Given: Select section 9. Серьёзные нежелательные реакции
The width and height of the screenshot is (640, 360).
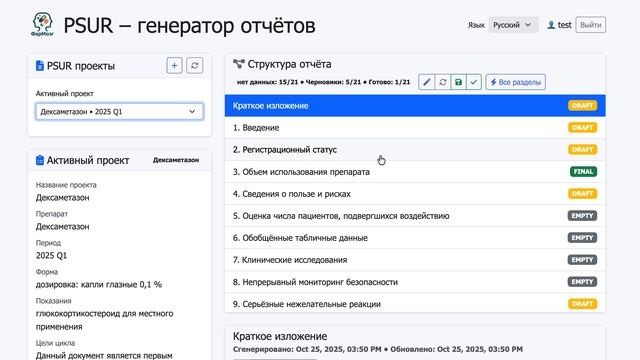Looking at the screenshot, I should (415, 303).
